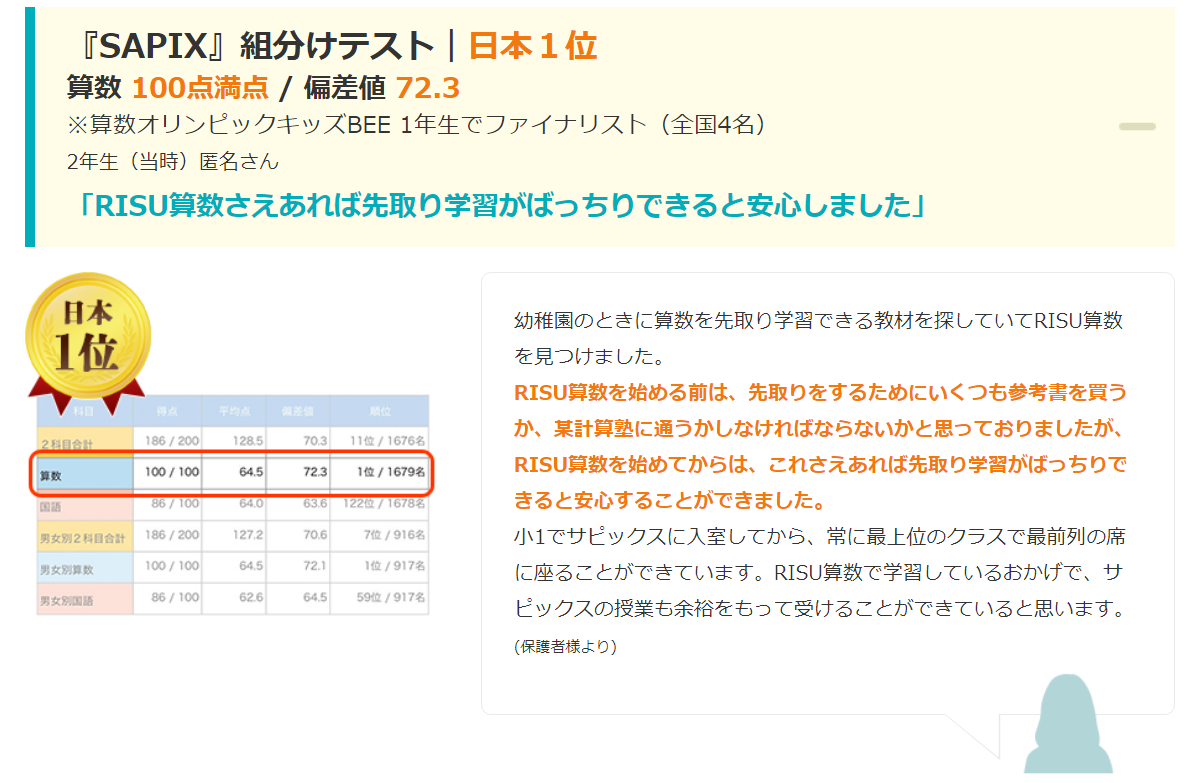Select the 男女別2科目合計 row label

[84, 538]
